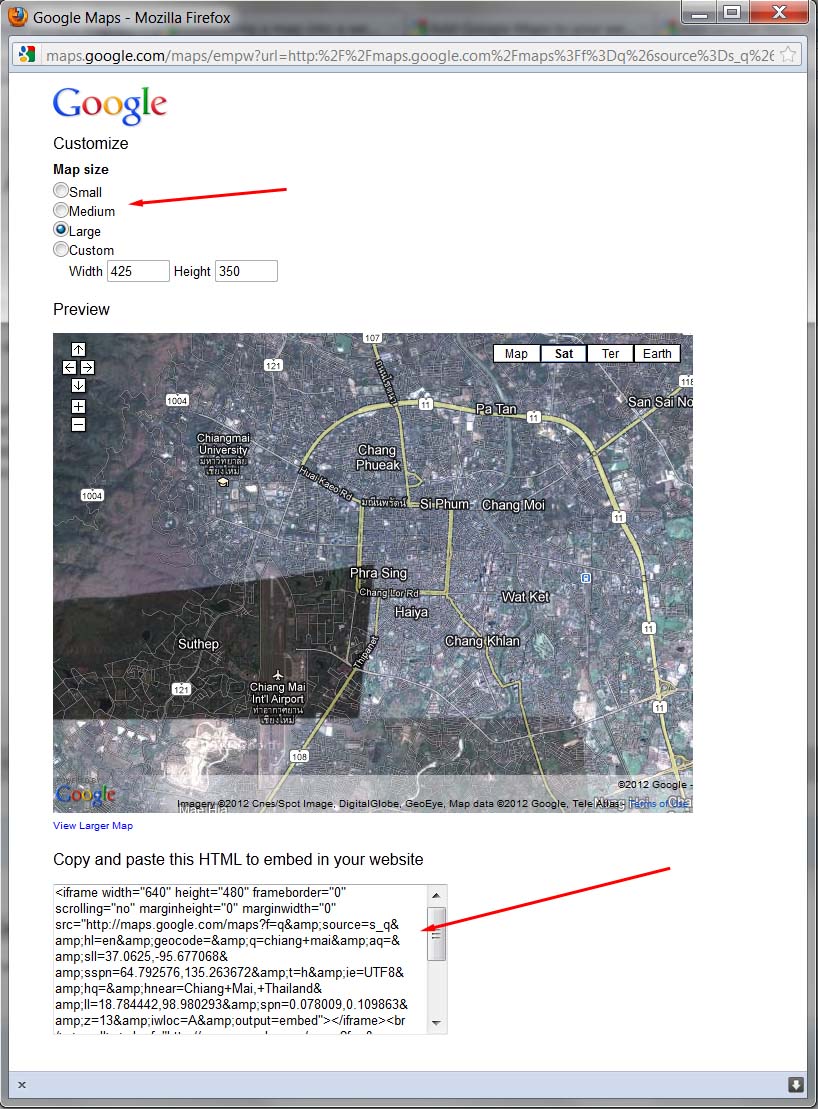Click the embed code scroll down arrow

tap(436, 1023)
